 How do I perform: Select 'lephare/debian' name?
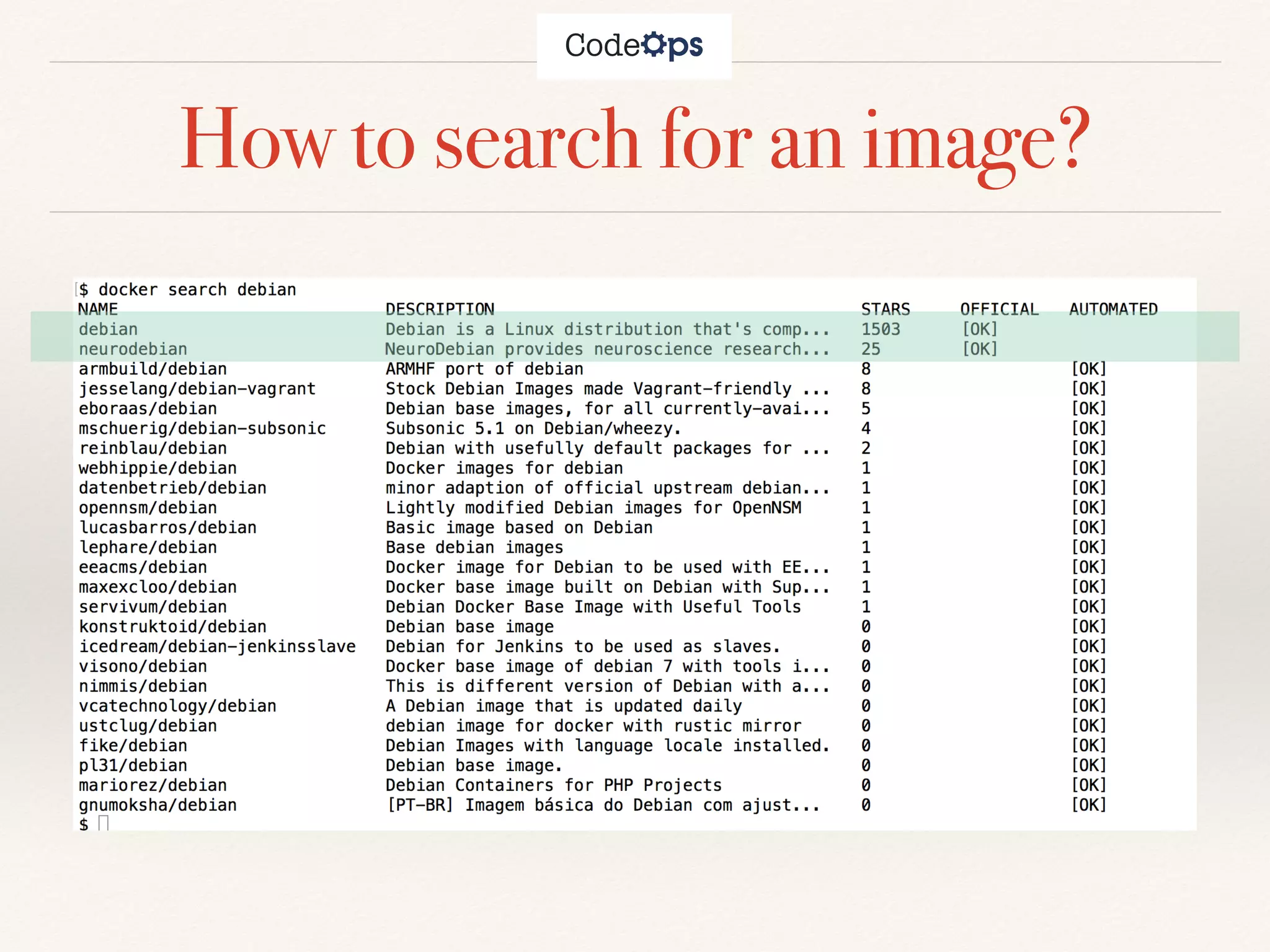pyautogui.click(x=148, y=547)
